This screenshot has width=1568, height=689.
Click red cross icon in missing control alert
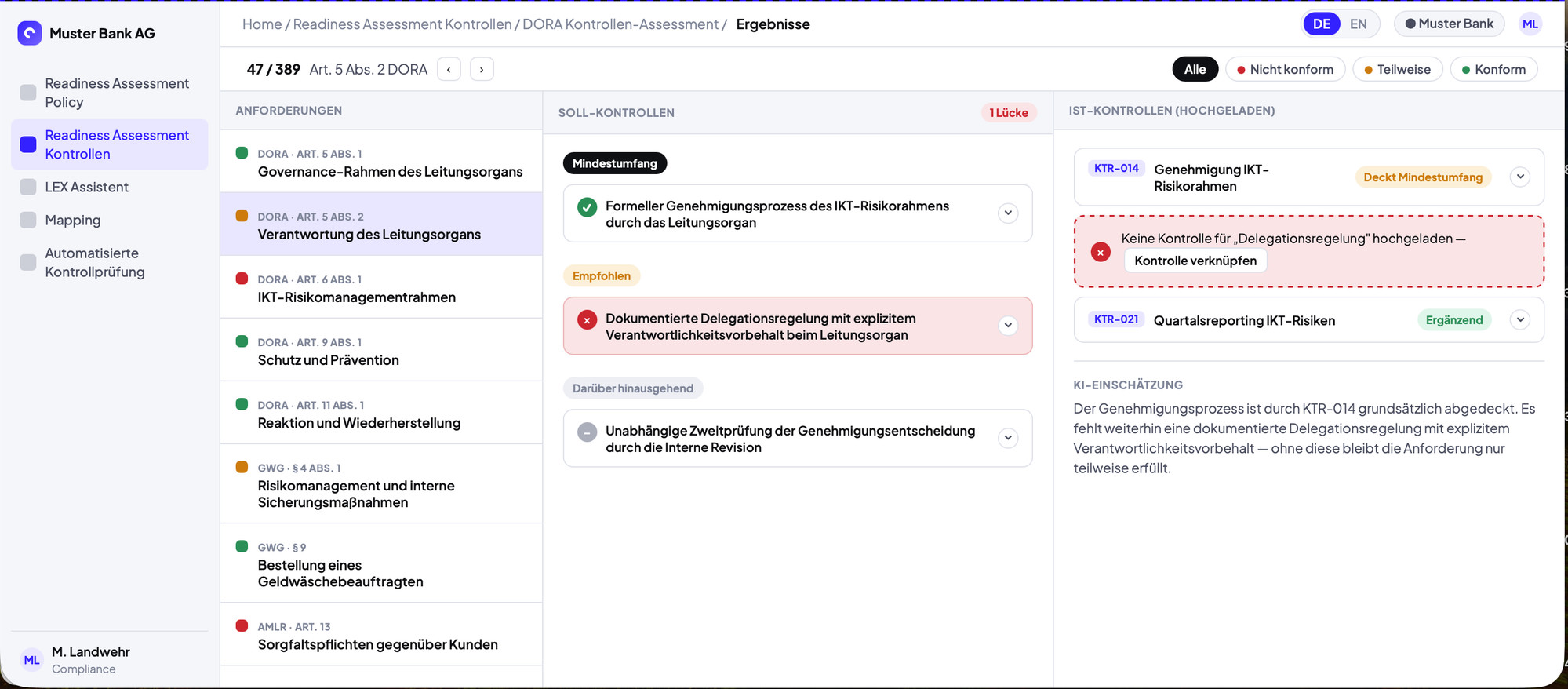(1101, 252)
